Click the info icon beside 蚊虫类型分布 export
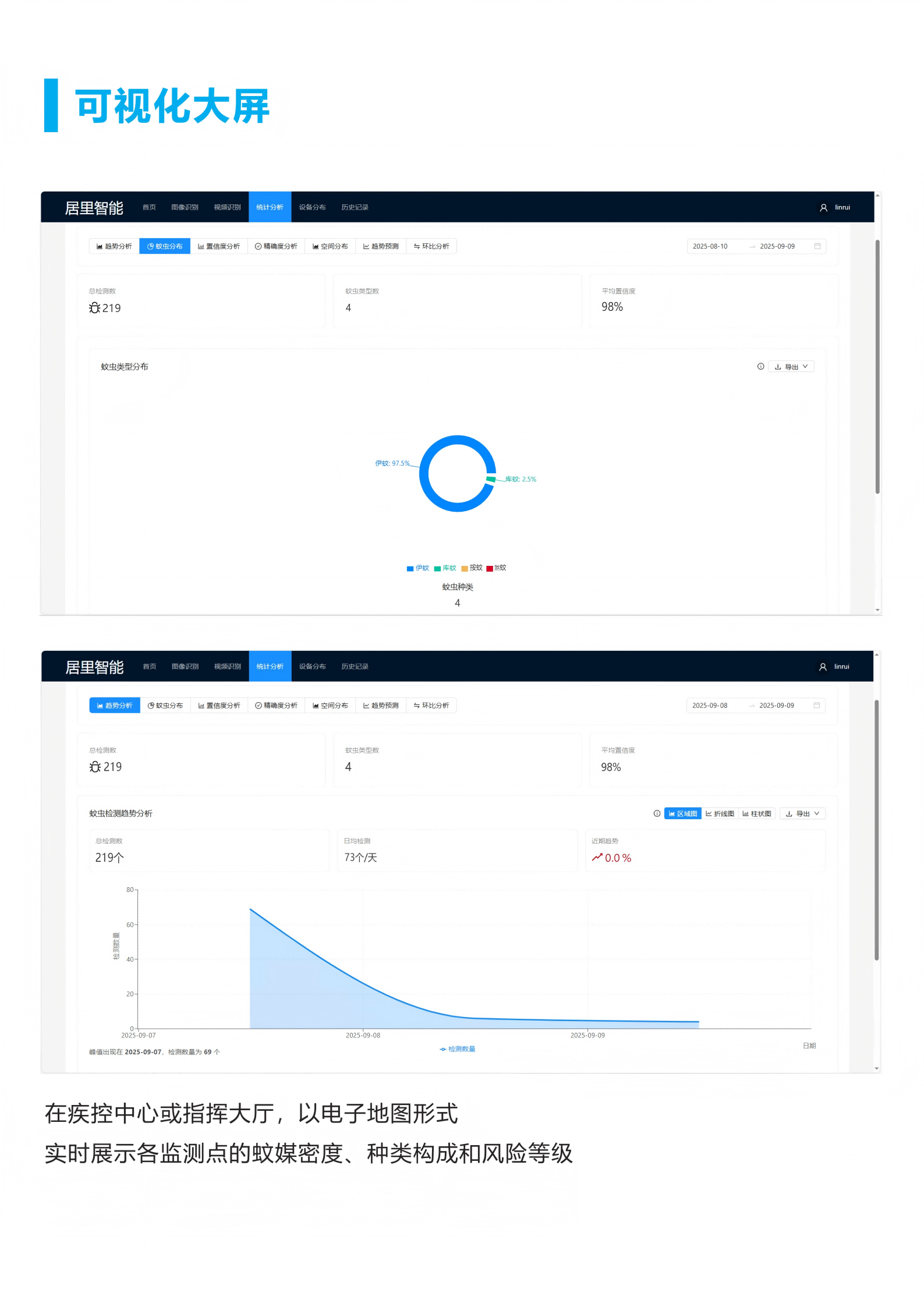This screenshot has width=924, height=1307. pos(760,366)
